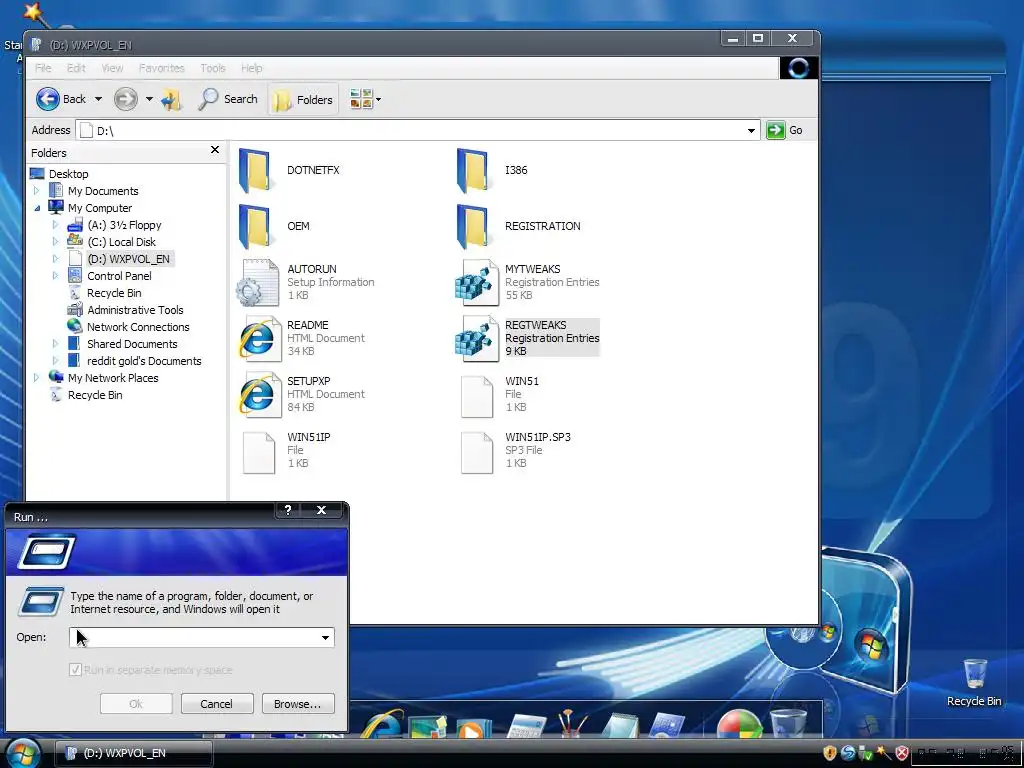Open notepad icon in dock
The width and height of the screenshot is (1024, 768).
pos(620,725)
